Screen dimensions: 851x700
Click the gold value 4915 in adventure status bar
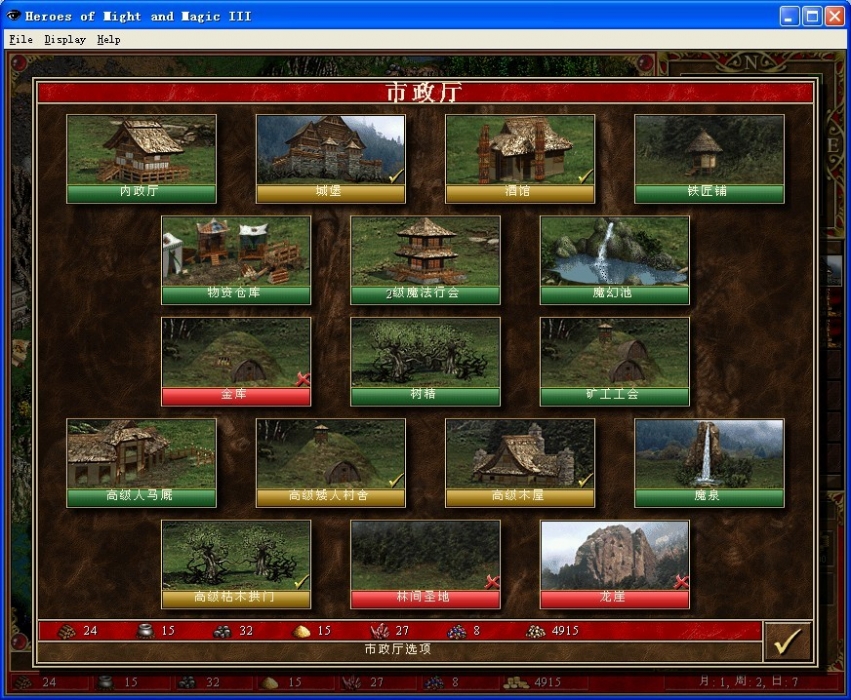548,683
